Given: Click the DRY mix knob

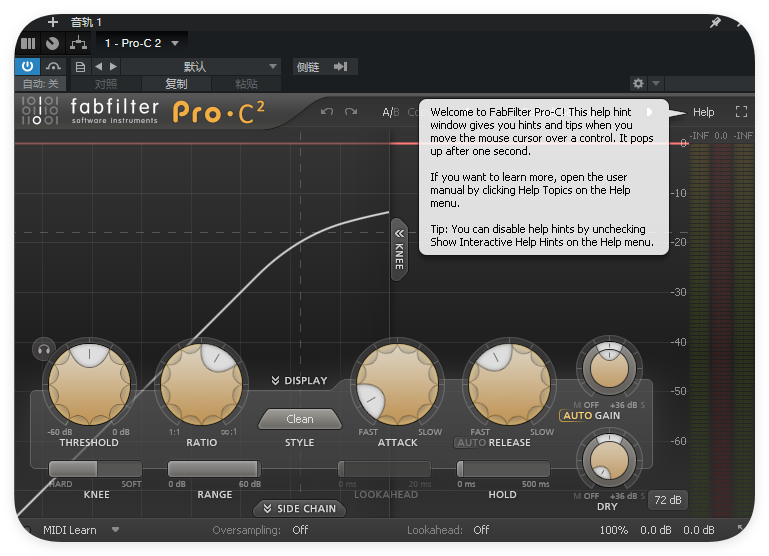Looking at the screenshot, I should point(609,460).
